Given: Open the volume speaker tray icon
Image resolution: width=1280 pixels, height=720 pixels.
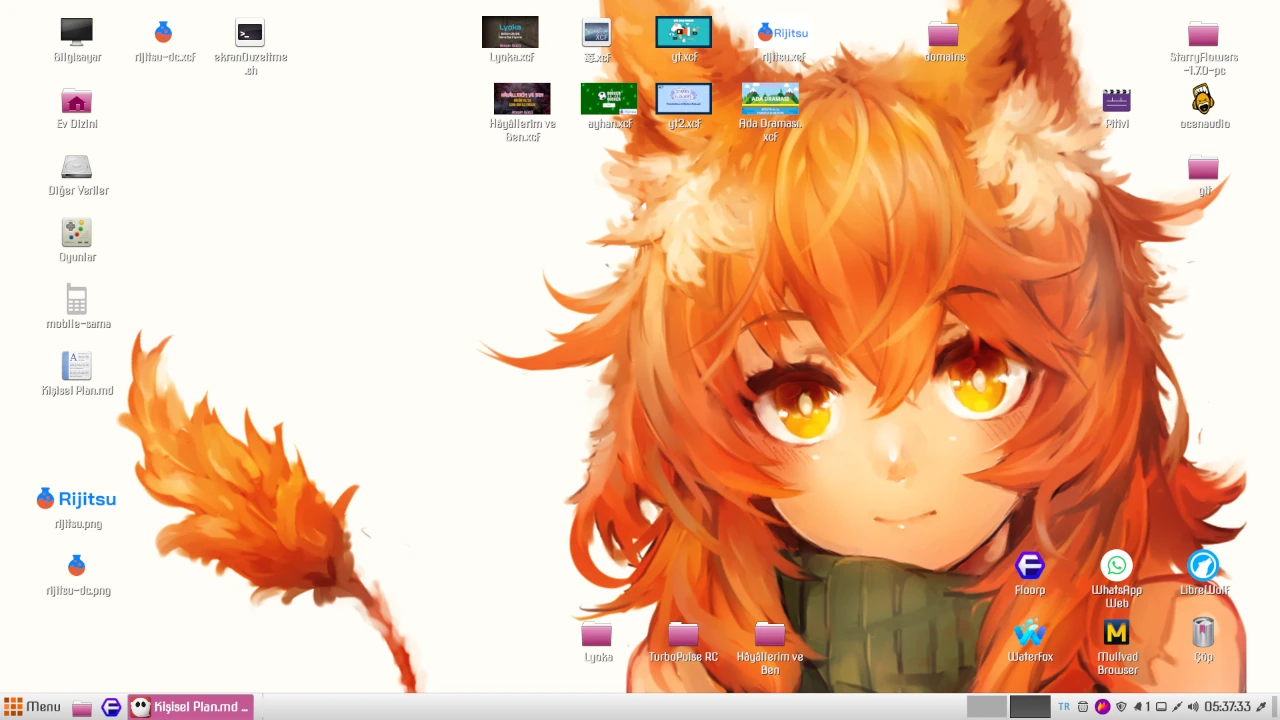Looking at the screenshot, I should (1193, 707).
